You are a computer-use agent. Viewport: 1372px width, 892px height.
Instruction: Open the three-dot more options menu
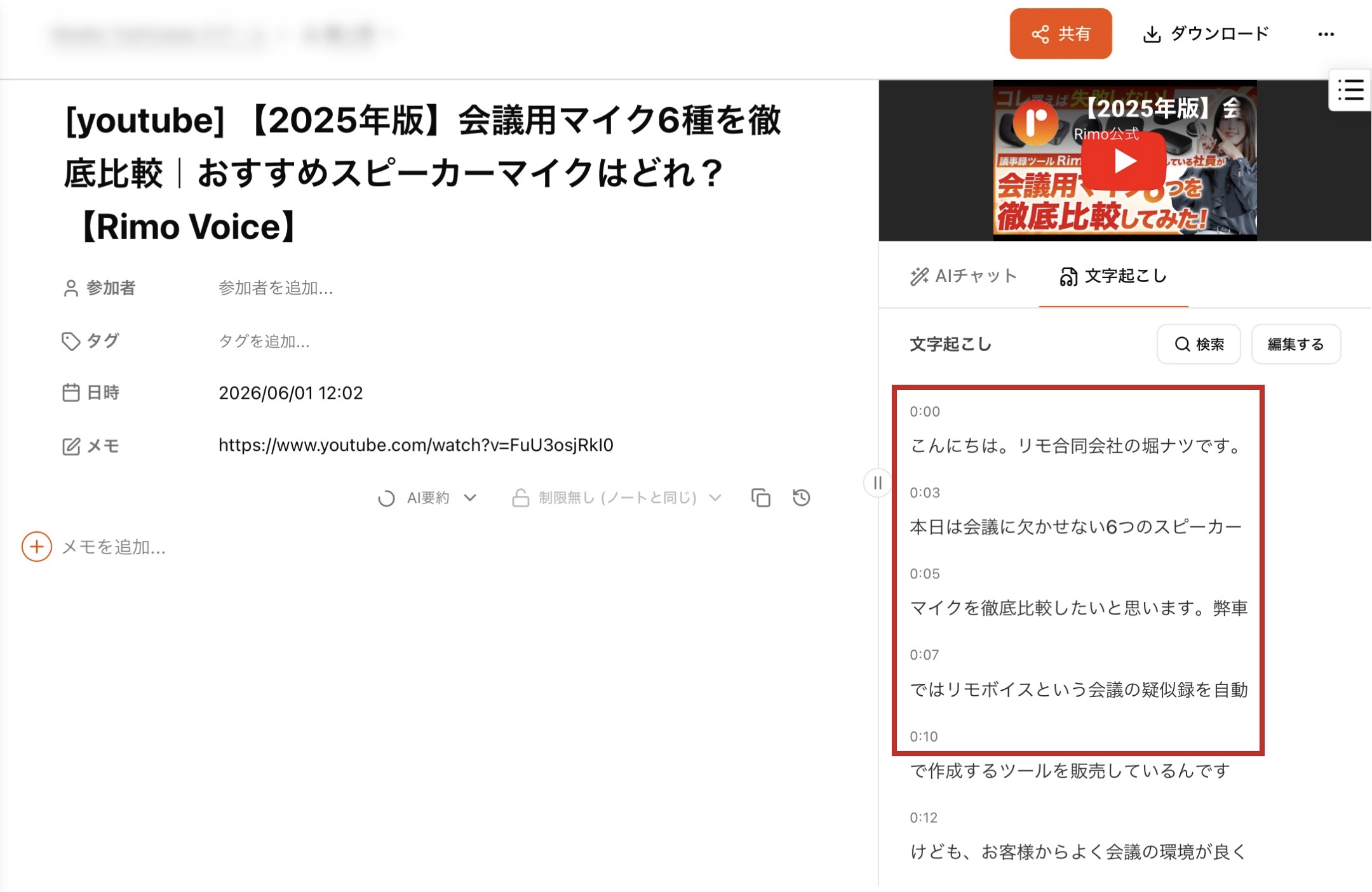[1326, 34]
